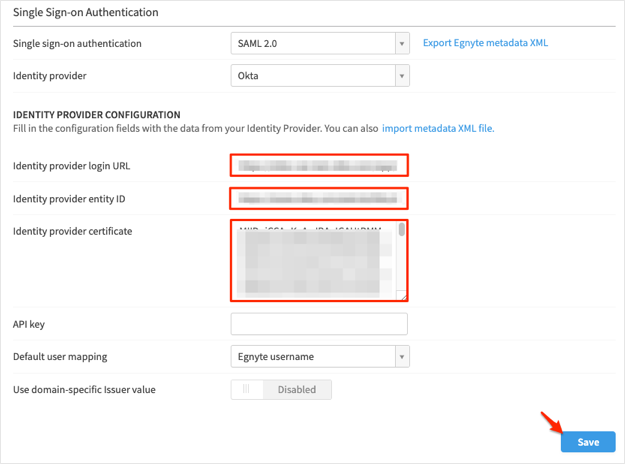625x464 pixels.
Task: Open Export Egnyte metadata XML link
Action: point(485,43)
